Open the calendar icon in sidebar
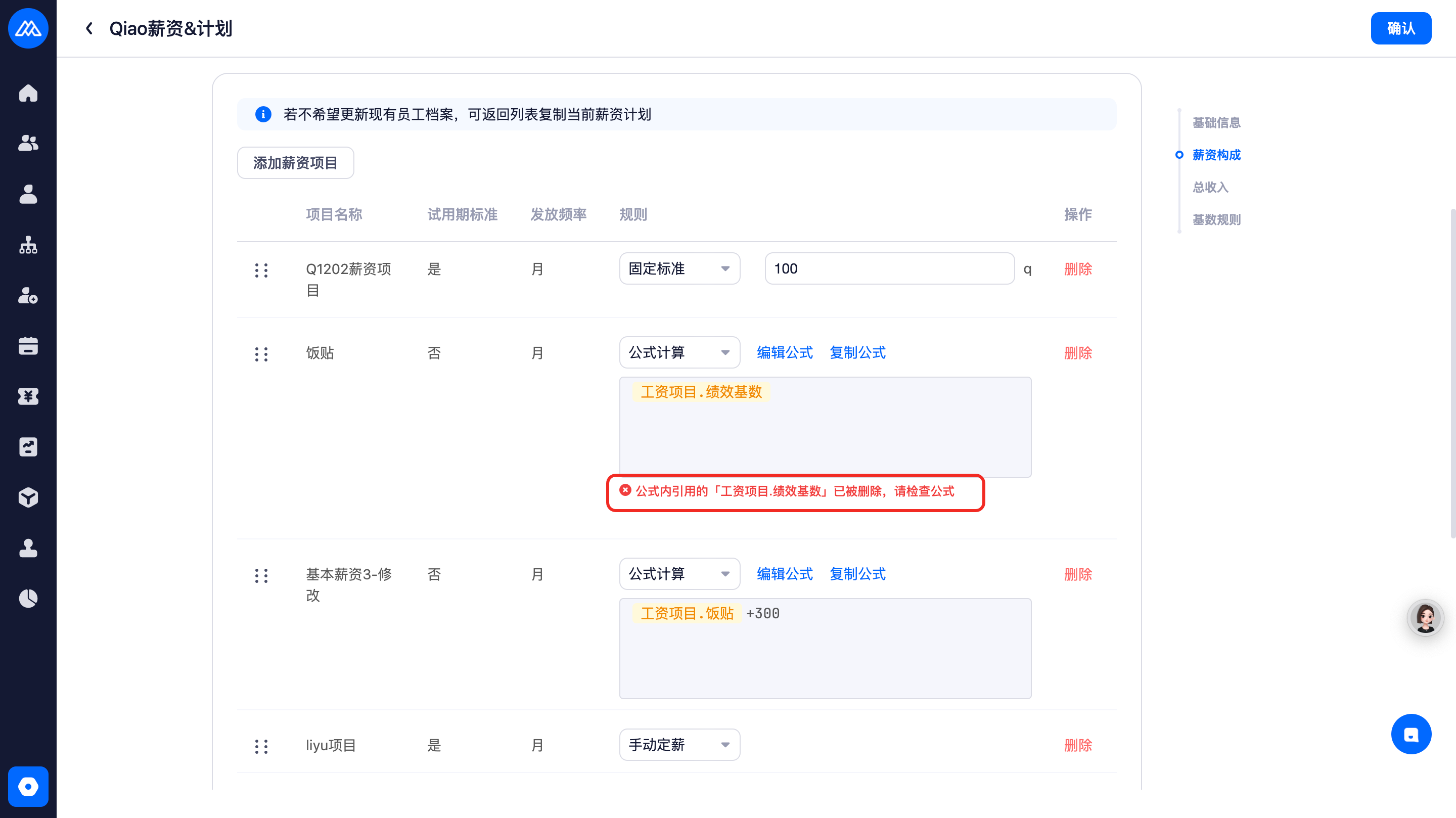Viewport: 1456px width, 818px height. tap(28, 346)
